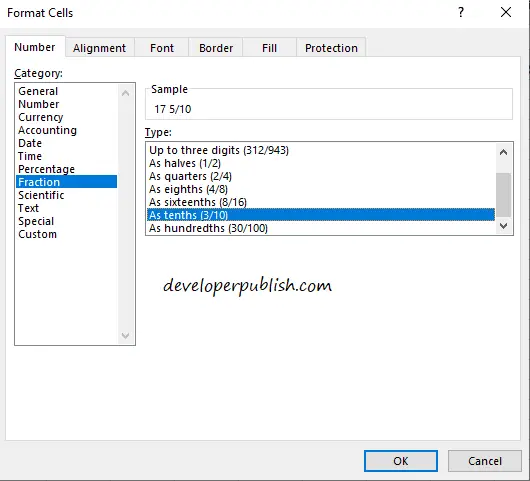
Task: Click Category list scroll down arrow
Action: 125,336
